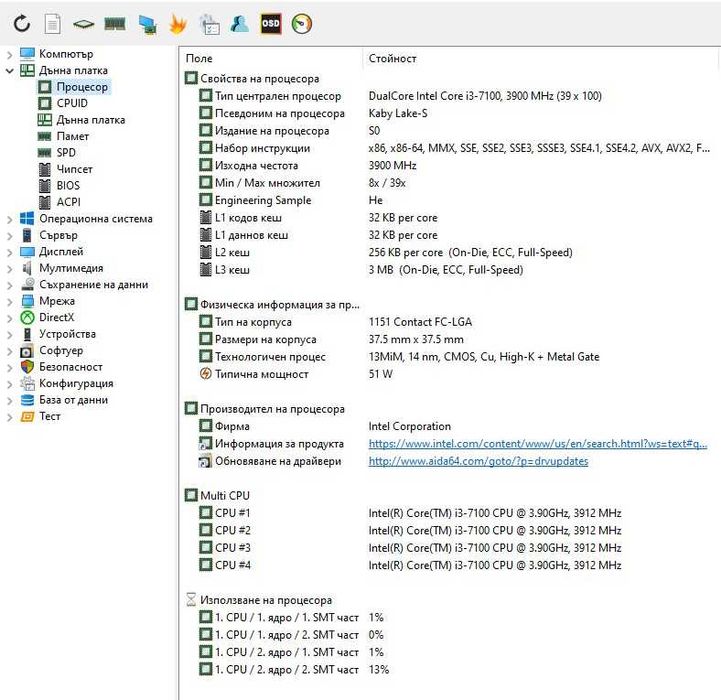Image resolution: width=721 pixels, height=700 pixels.
Task: Expand the Мрежа branch
Action: (x=9, y=302)
